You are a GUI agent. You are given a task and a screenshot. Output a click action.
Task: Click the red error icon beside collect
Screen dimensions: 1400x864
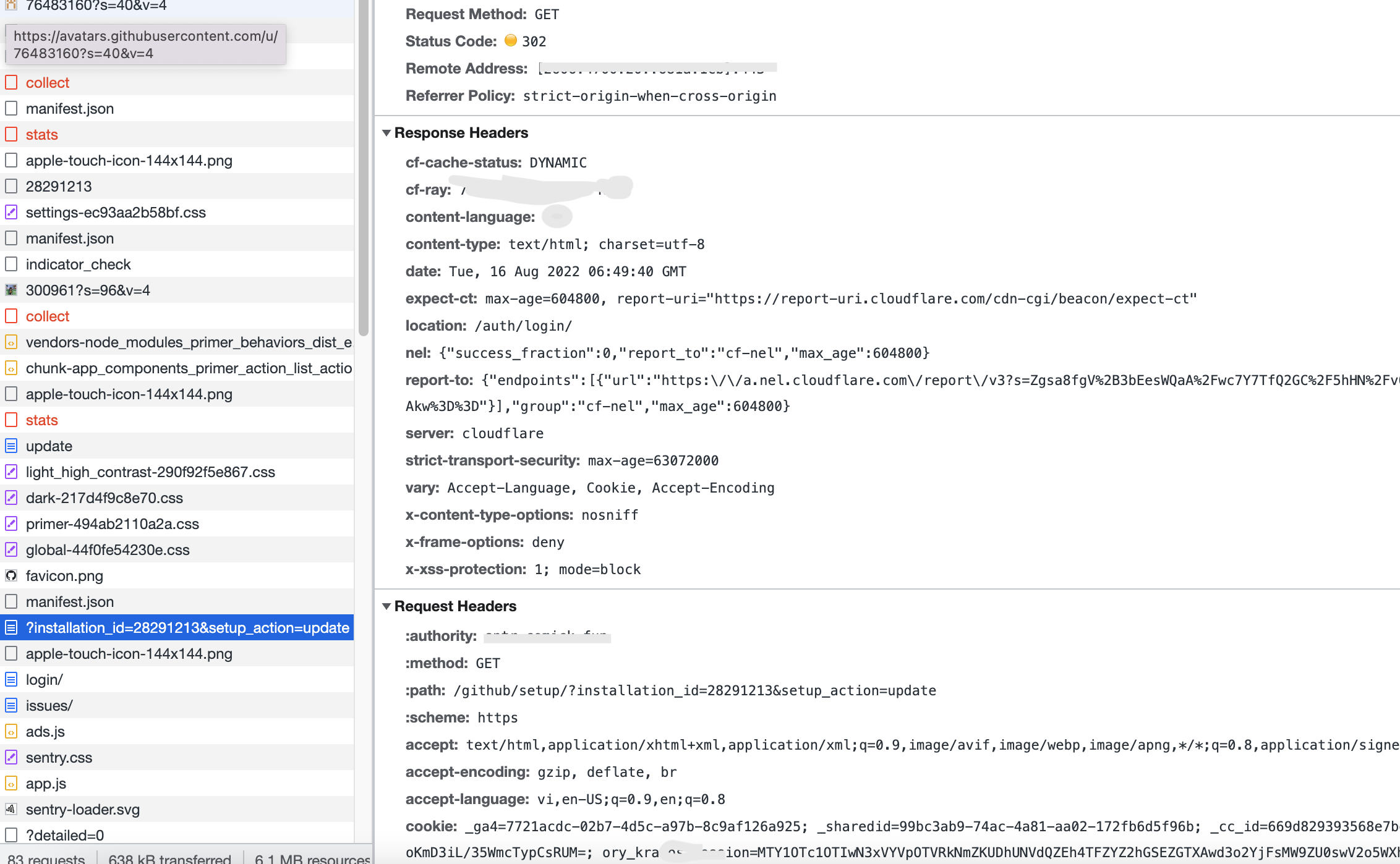coord(11,82)
